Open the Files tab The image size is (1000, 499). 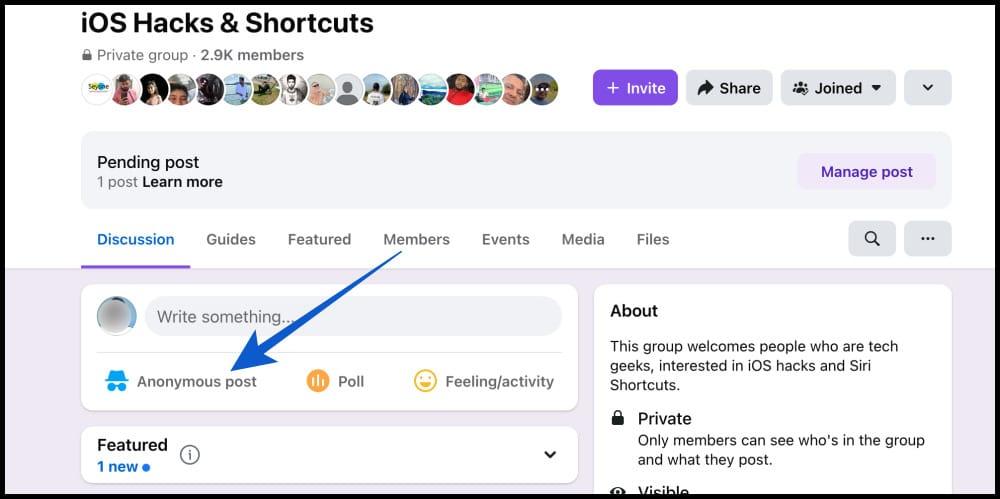tap(653, 239)
